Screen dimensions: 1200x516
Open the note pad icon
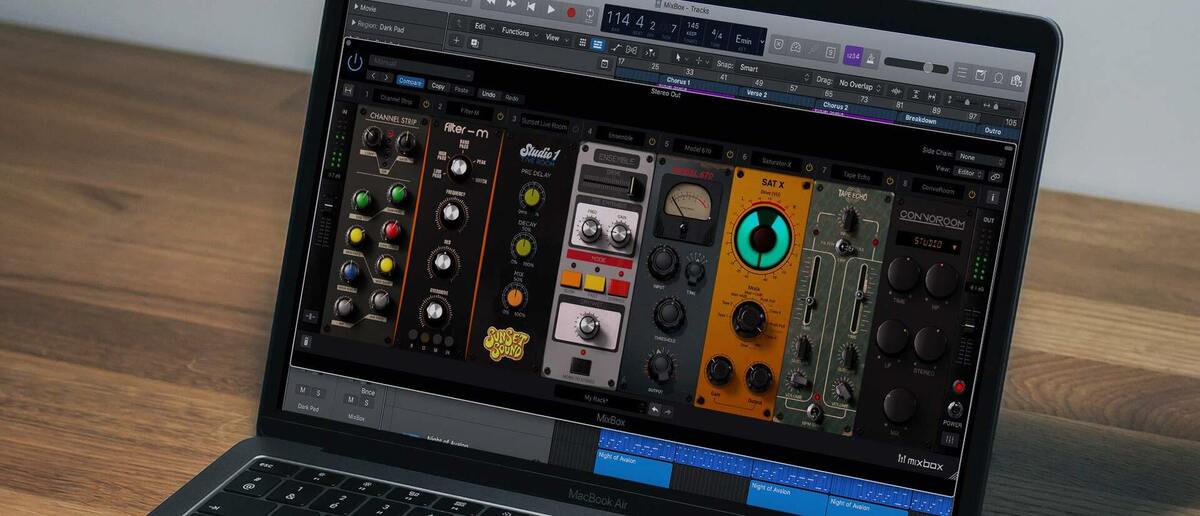(980, 75)
